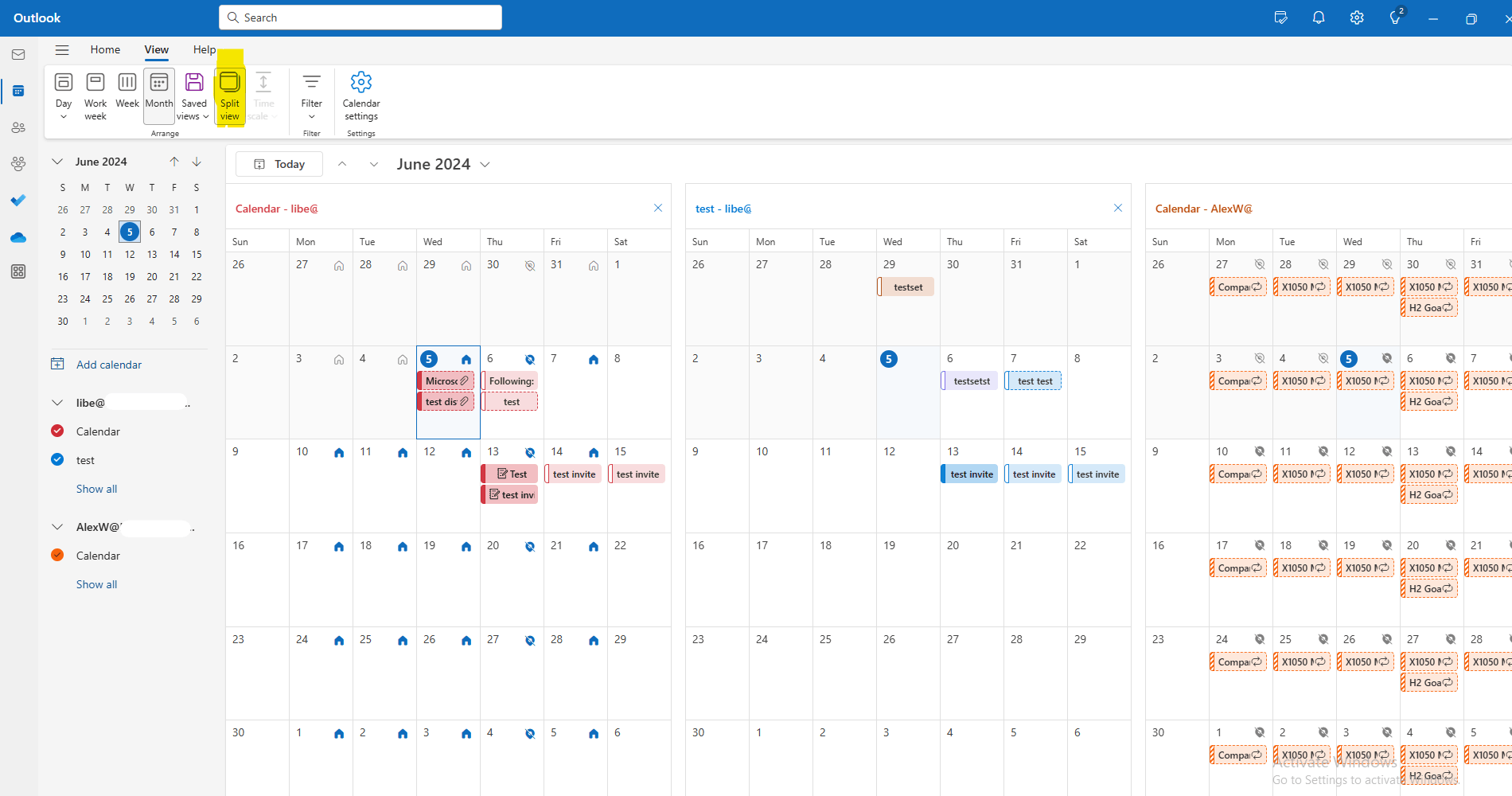Collapse the libe@ account section
1512x796 pixels.
pos(57,402)
